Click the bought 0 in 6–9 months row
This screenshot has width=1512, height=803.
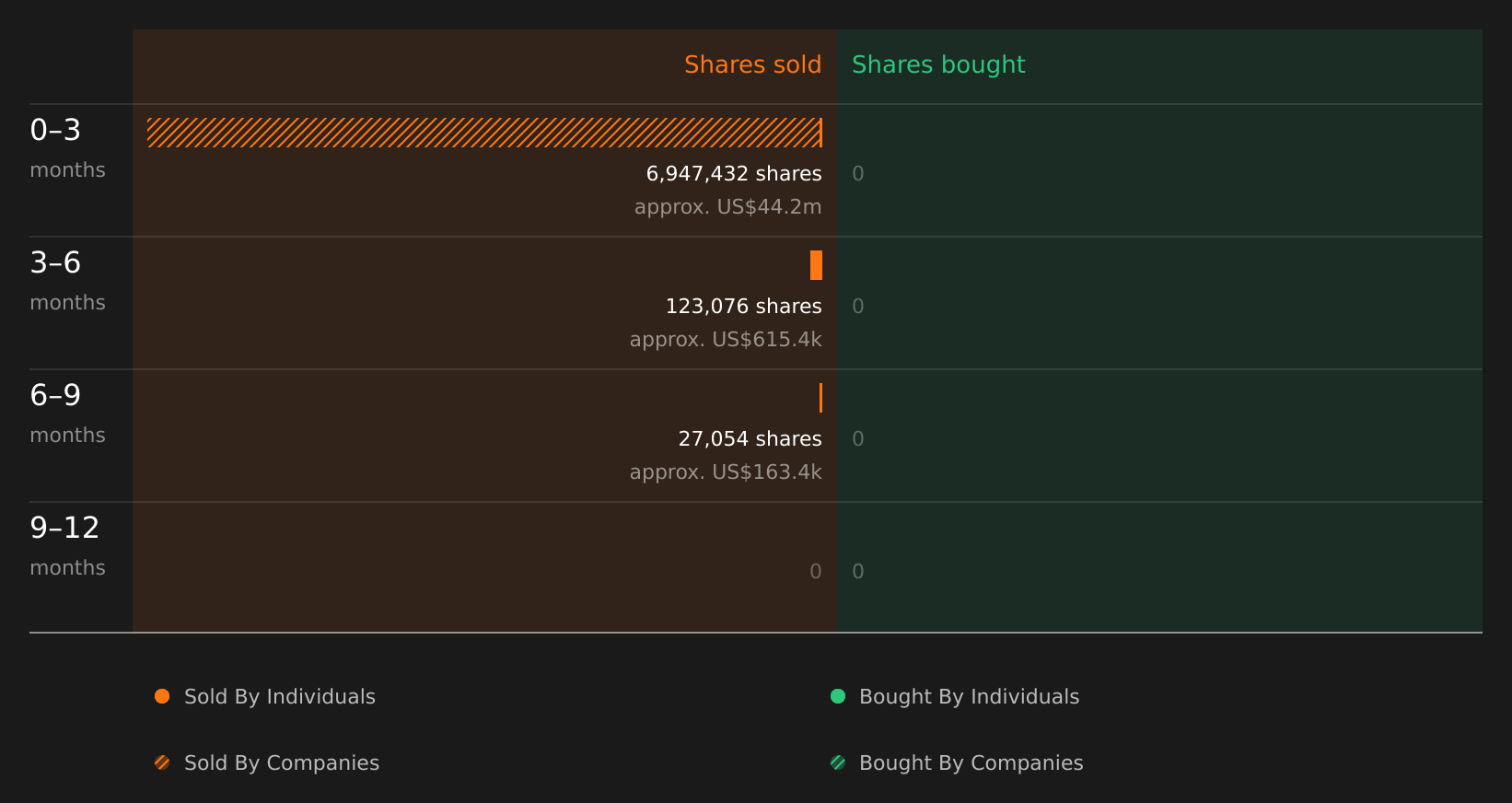[858, 439]
